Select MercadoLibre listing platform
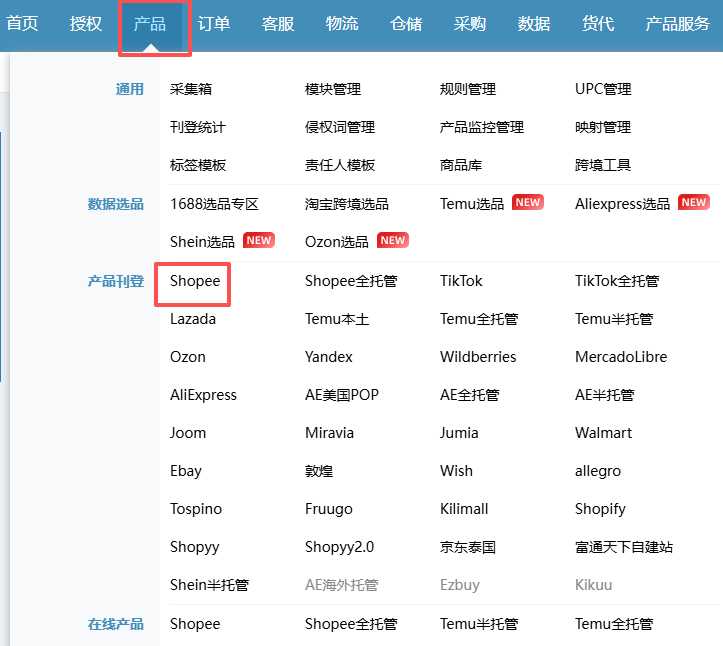 [x=621, y=357]
